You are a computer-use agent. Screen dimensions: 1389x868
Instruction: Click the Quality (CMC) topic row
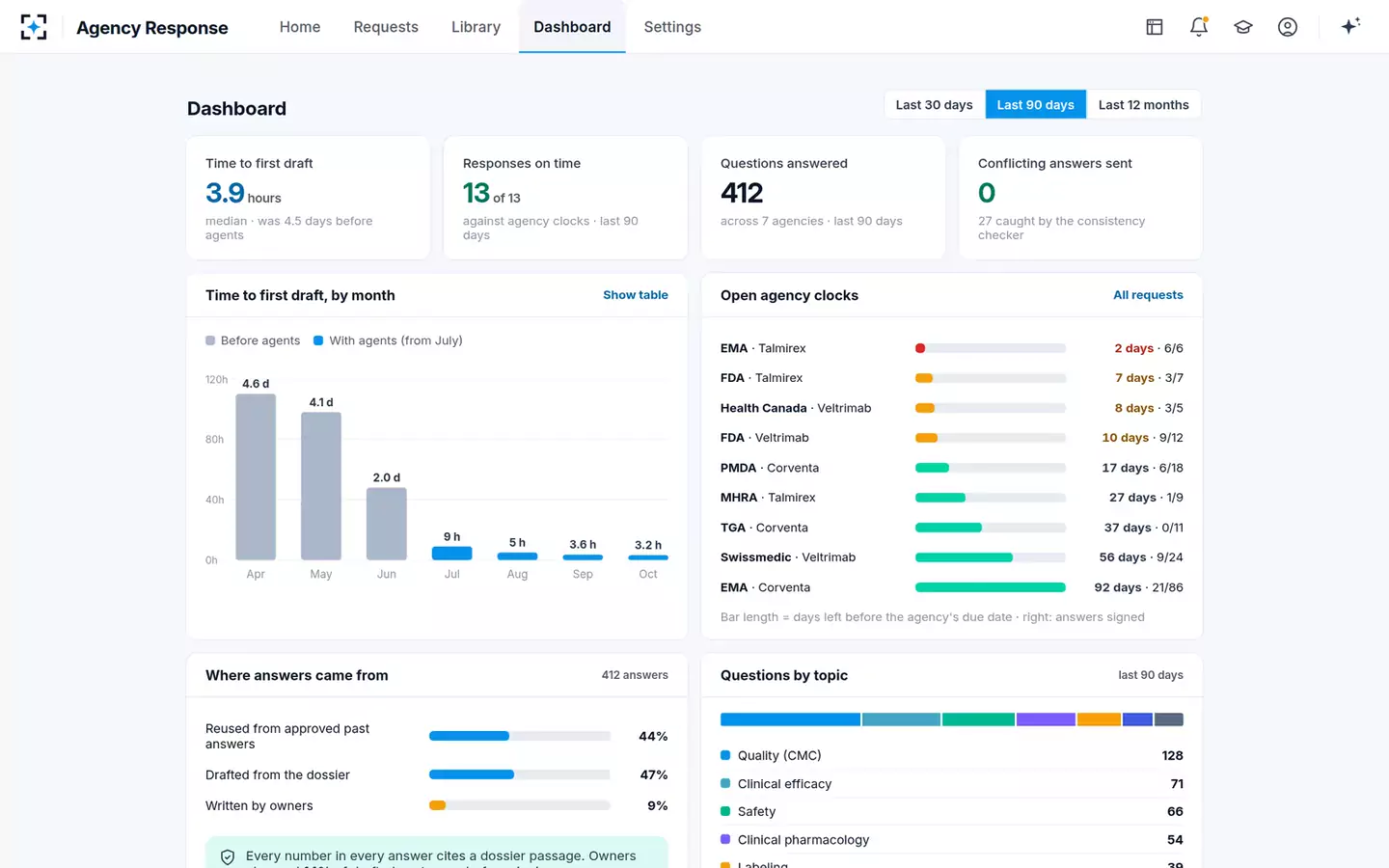click(952, 756)
